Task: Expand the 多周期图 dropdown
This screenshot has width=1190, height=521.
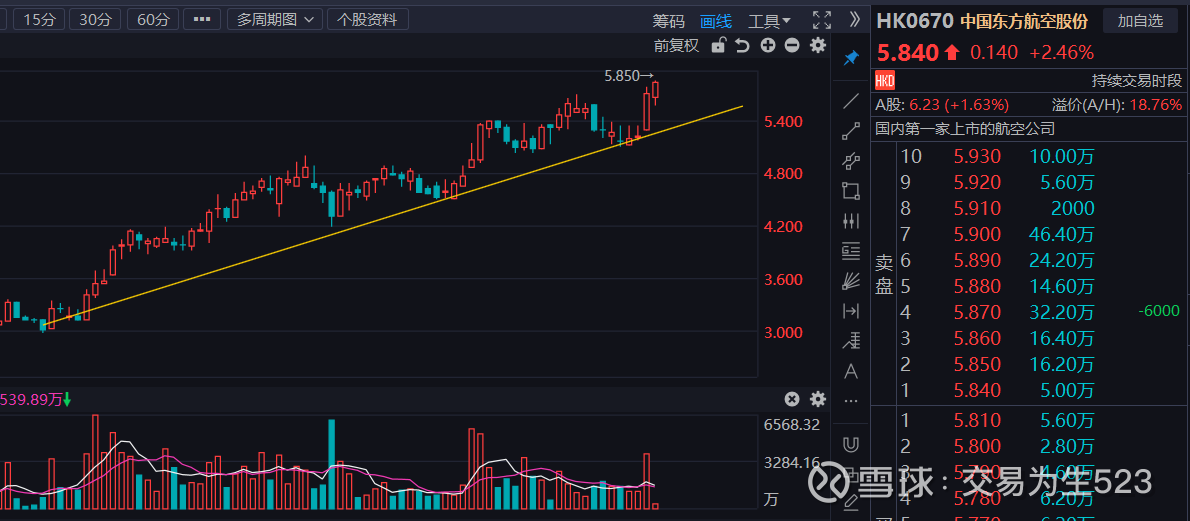Action: (274, 20)
